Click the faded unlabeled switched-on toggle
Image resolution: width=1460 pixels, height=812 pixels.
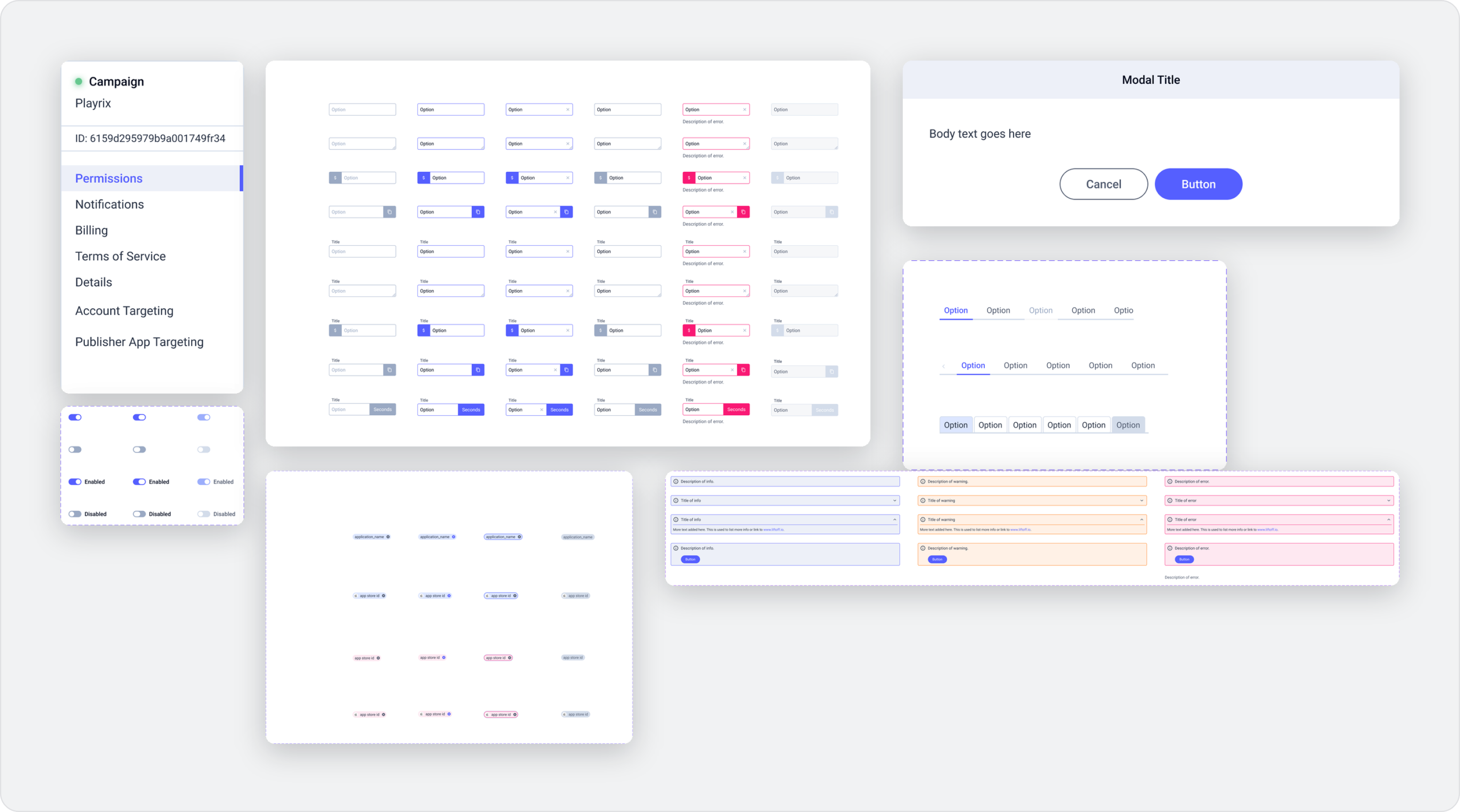(x=203, y=418)
